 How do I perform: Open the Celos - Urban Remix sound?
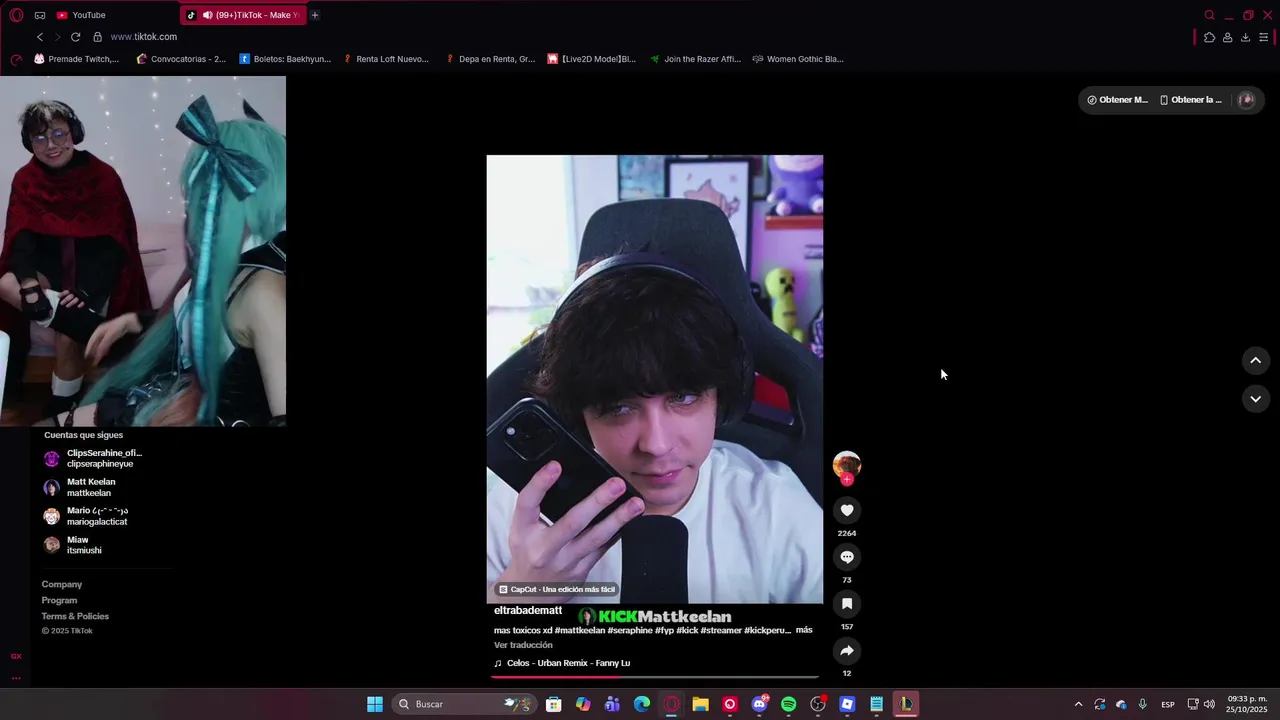(x=562, y=663)
